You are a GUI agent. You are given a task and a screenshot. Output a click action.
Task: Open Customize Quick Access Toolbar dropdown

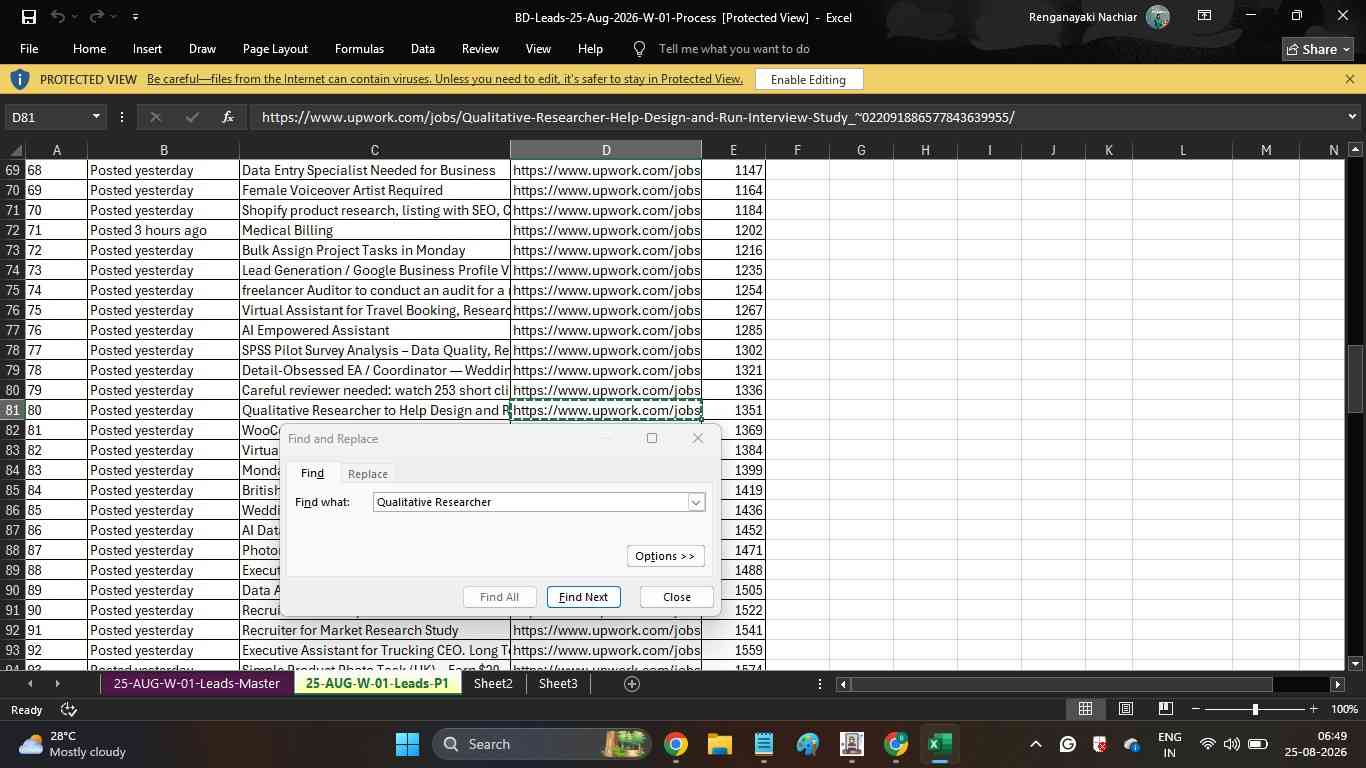point(135,17)
